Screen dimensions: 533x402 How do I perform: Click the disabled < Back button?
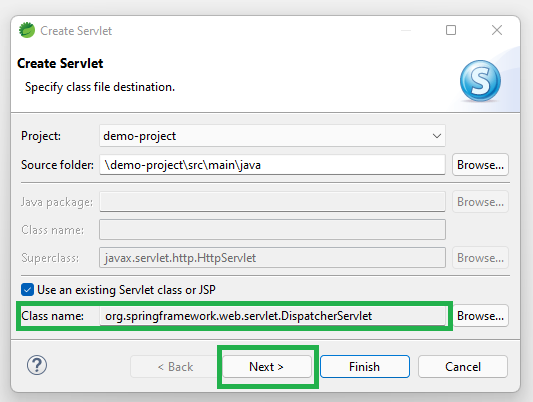pos(175,367)
